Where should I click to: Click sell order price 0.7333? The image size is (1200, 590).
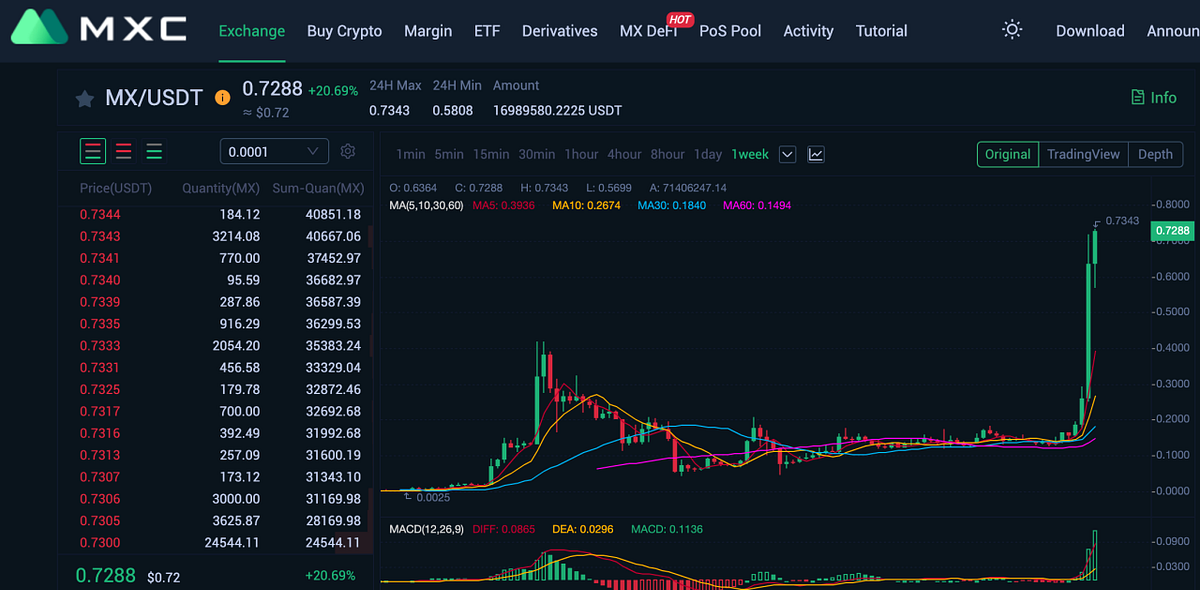point(100,346)
